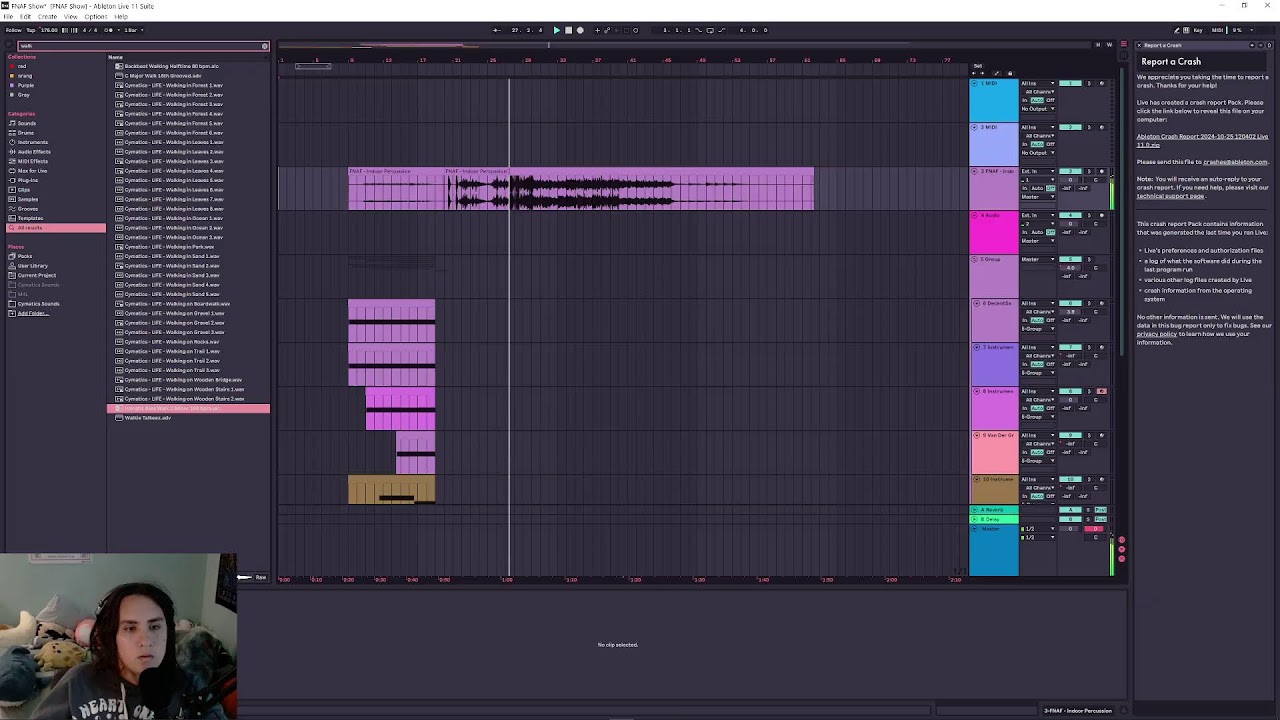Viewport: 1280px width, 720px height.
Task: Set track 1 monitor to Auto
Action: pos(1037,100)
